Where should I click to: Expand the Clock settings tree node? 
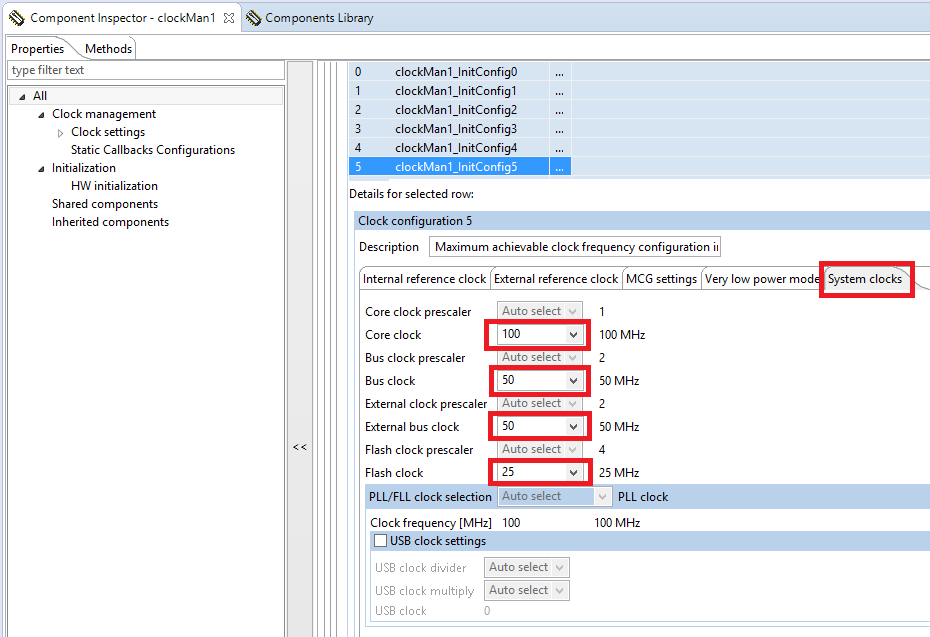60,133
